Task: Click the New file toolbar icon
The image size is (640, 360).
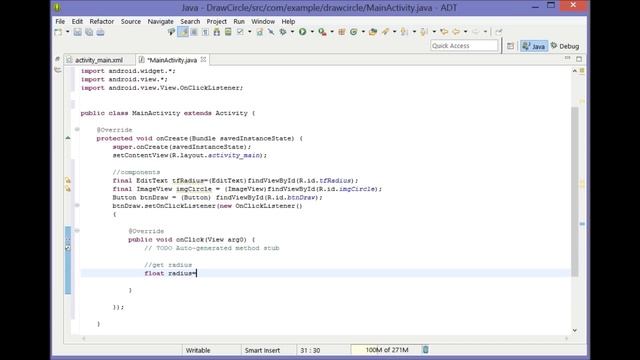Action: (58, 32)
